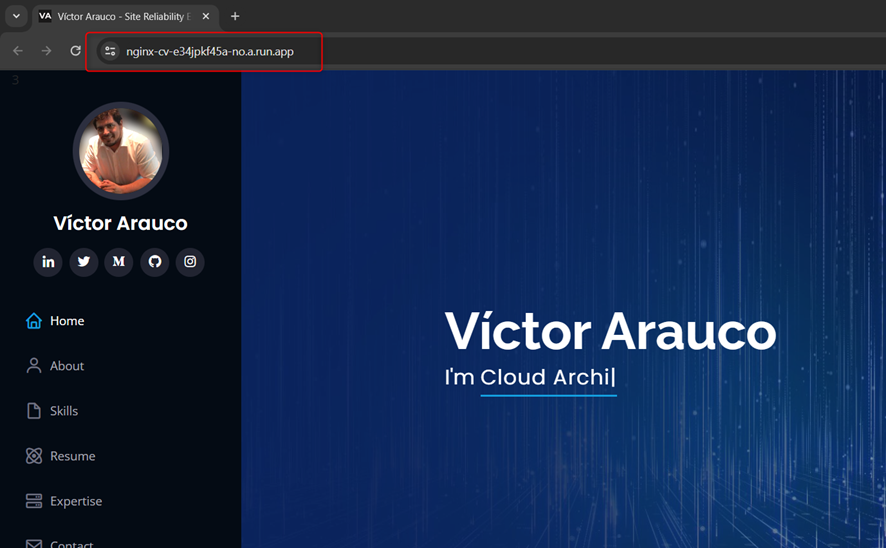Select Expertise in the sidebar

[75, 501]
